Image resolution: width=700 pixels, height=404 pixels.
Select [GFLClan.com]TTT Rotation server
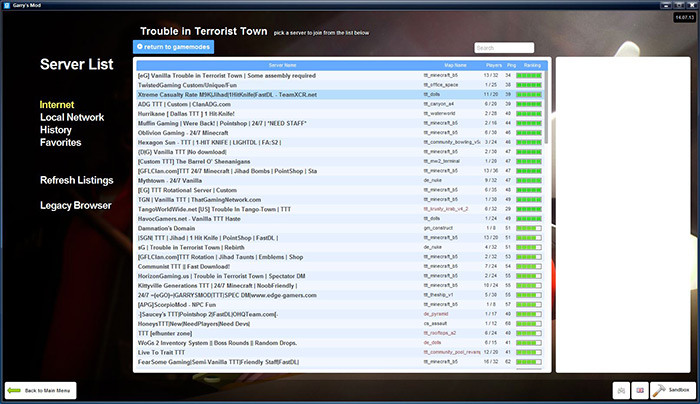(340, 257)
